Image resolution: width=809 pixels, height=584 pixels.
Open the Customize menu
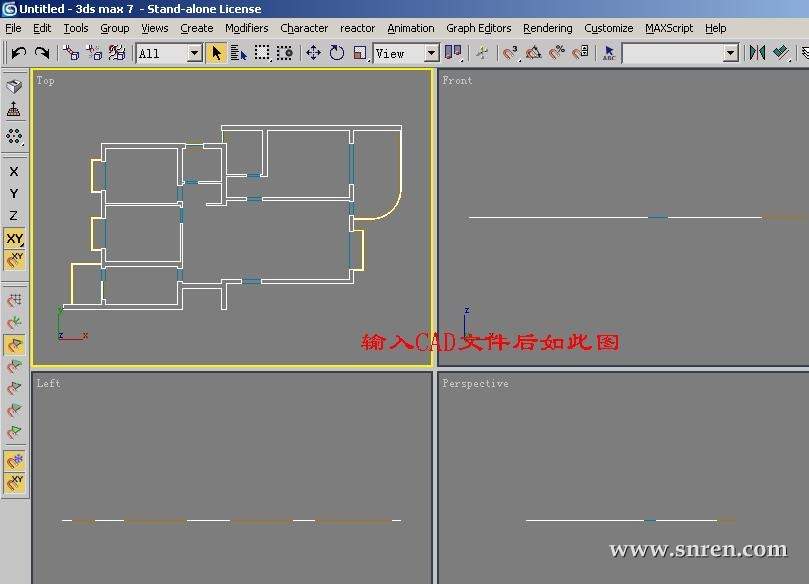(609, 28)
